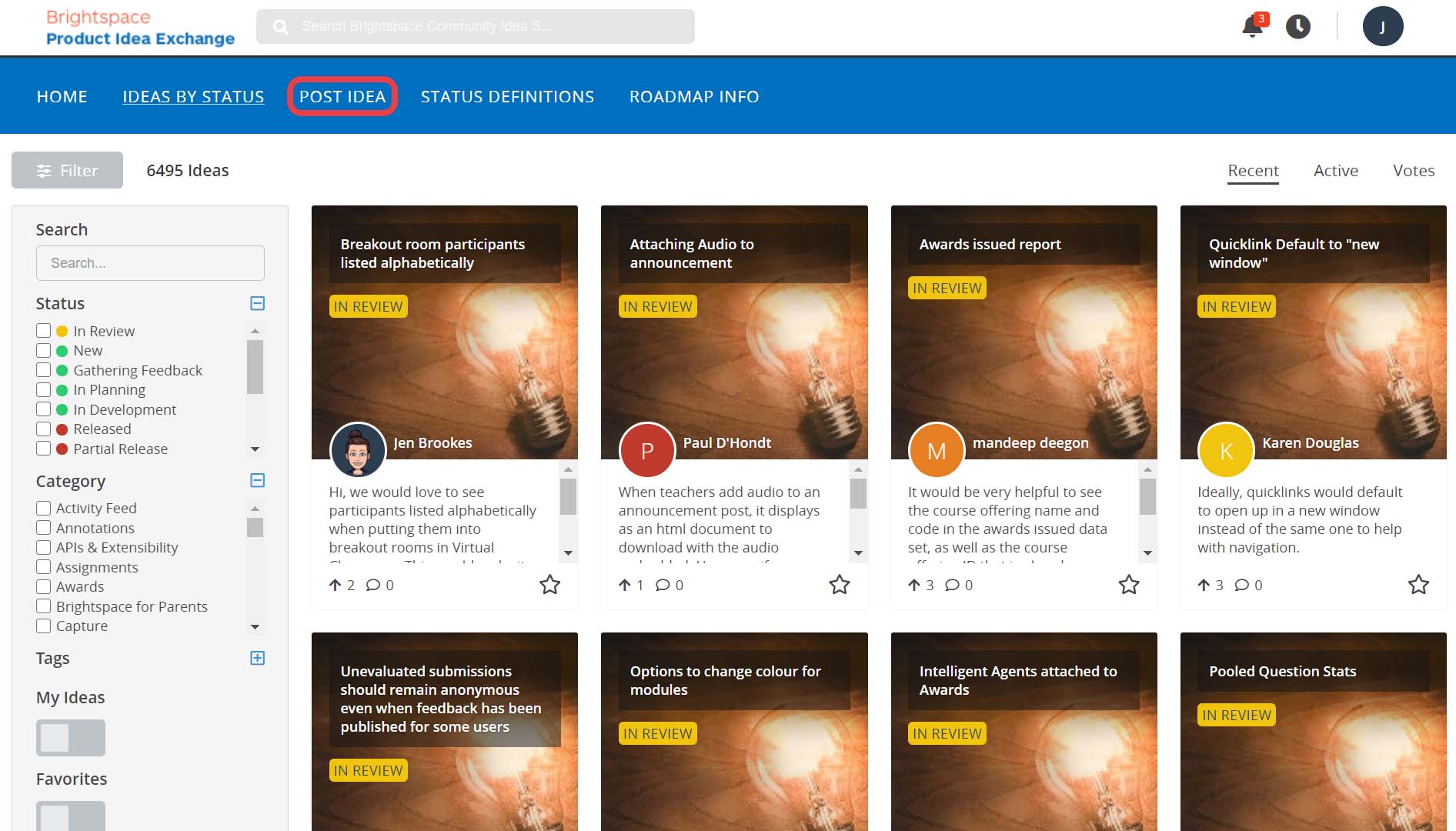Collapse the Category filter section
This screenshot has width=1456, height=831.
[x=258, y=480]
